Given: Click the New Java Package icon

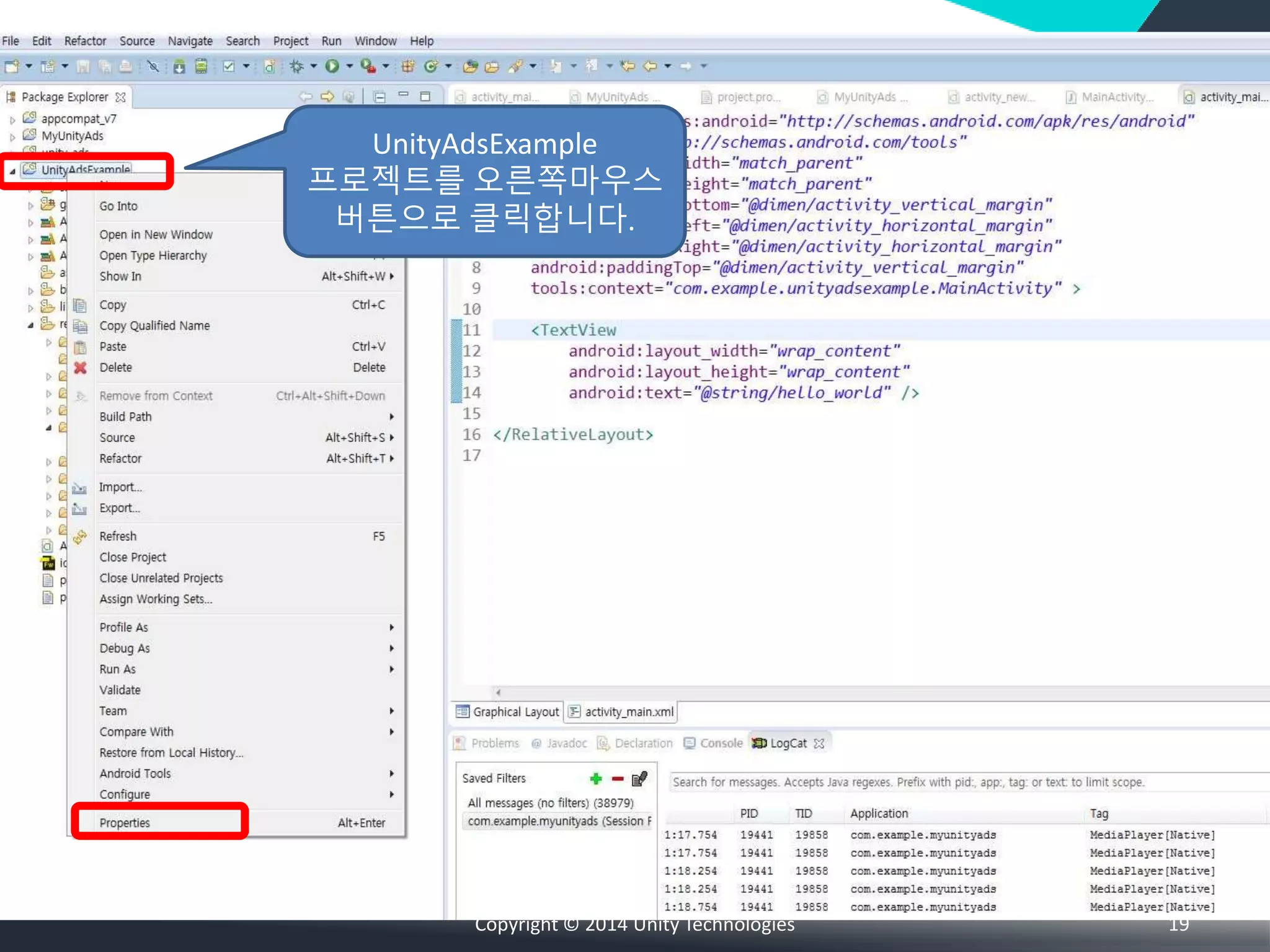Looking at the screenshot, I should click(407, 66).
